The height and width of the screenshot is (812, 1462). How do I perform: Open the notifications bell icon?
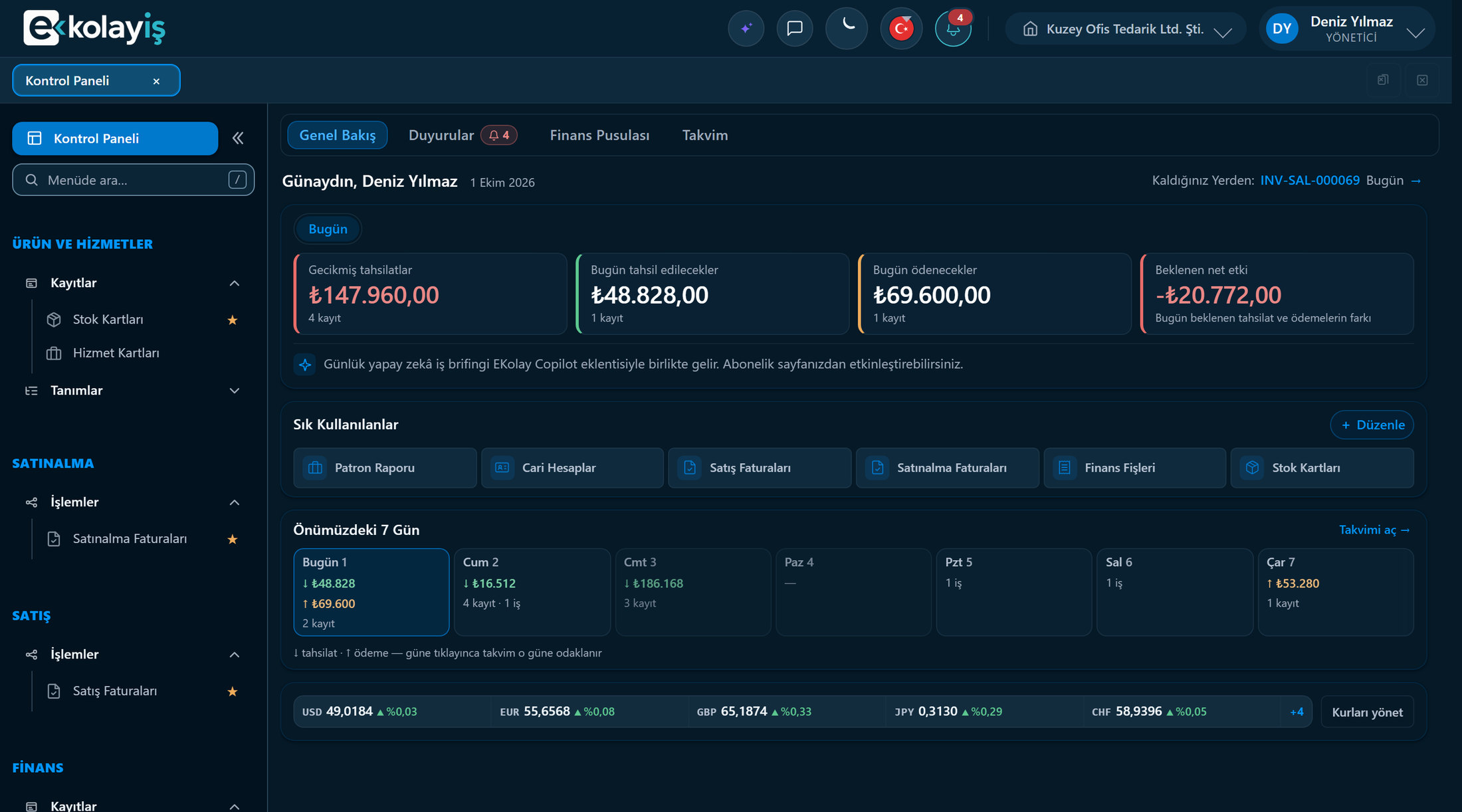tap(954, 29)
